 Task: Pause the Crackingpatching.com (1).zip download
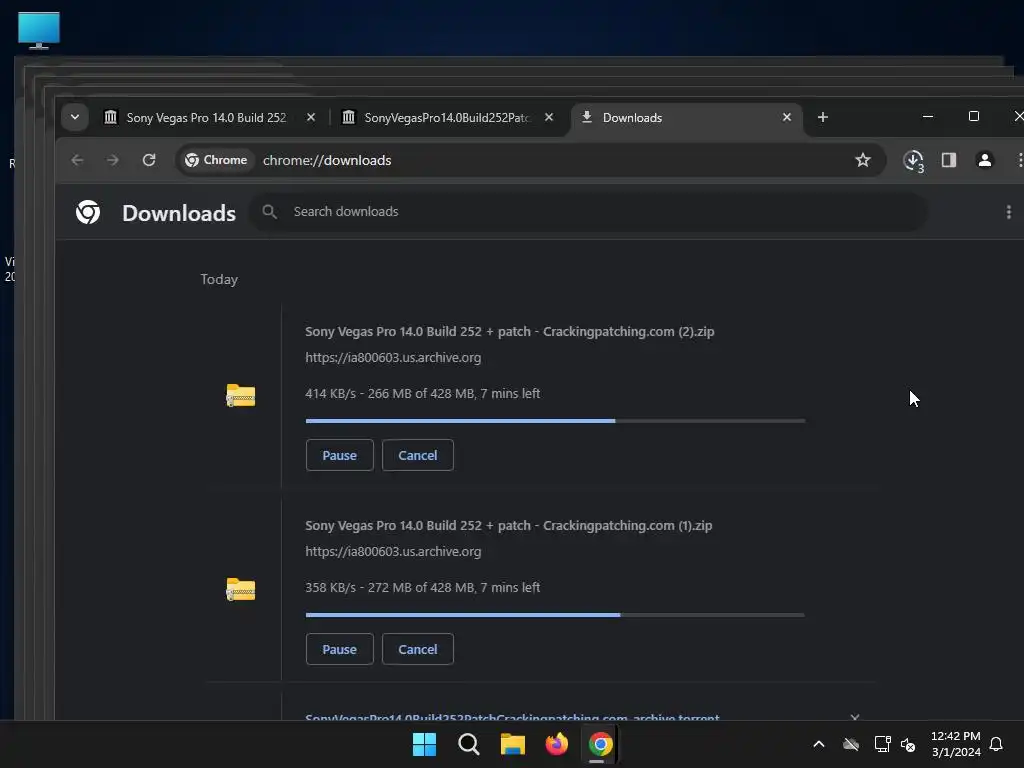point(340,649)
